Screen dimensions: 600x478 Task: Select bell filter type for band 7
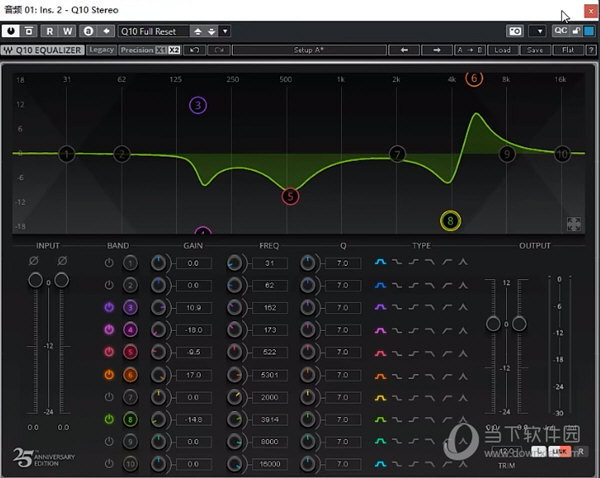point(380,398)
